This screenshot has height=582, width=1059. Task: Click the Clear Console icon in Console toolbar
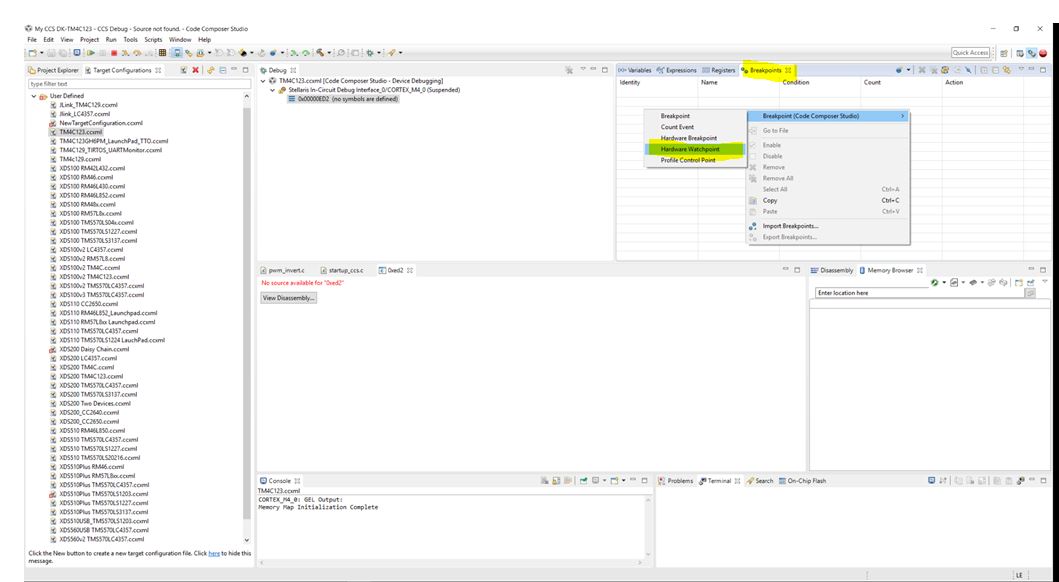(544, 481)
